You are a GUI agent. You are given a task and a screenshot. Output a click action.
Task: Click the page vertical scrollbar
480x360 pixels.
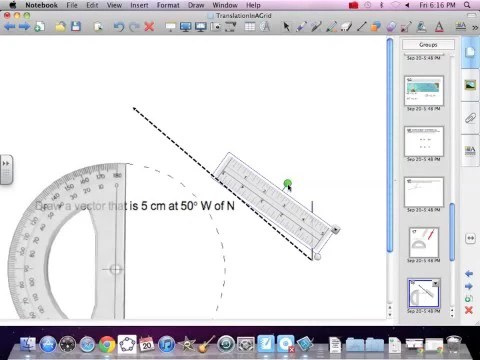point(390,145)
